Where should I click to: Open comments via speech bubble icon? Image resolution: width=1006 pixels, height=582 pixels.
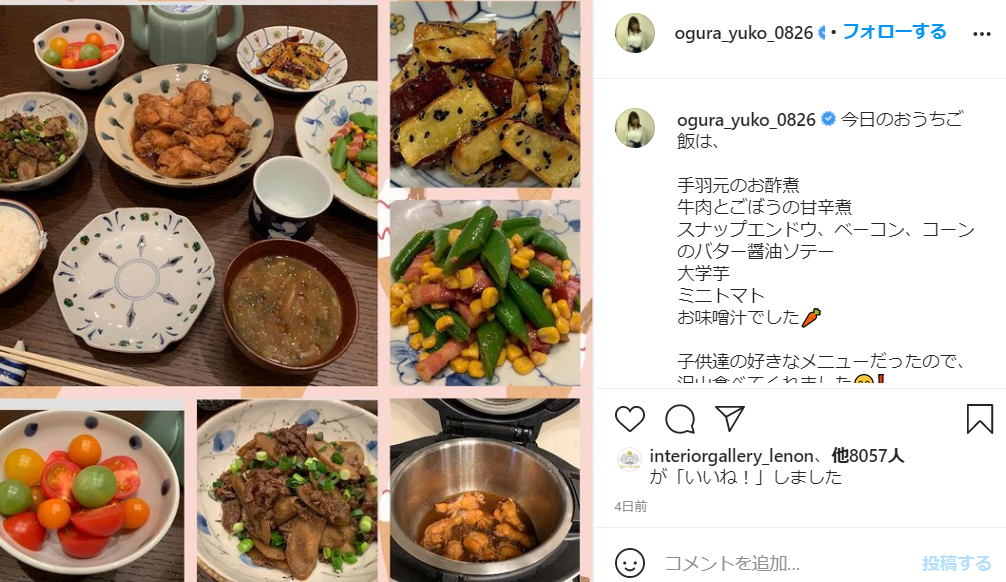[680, 419]
